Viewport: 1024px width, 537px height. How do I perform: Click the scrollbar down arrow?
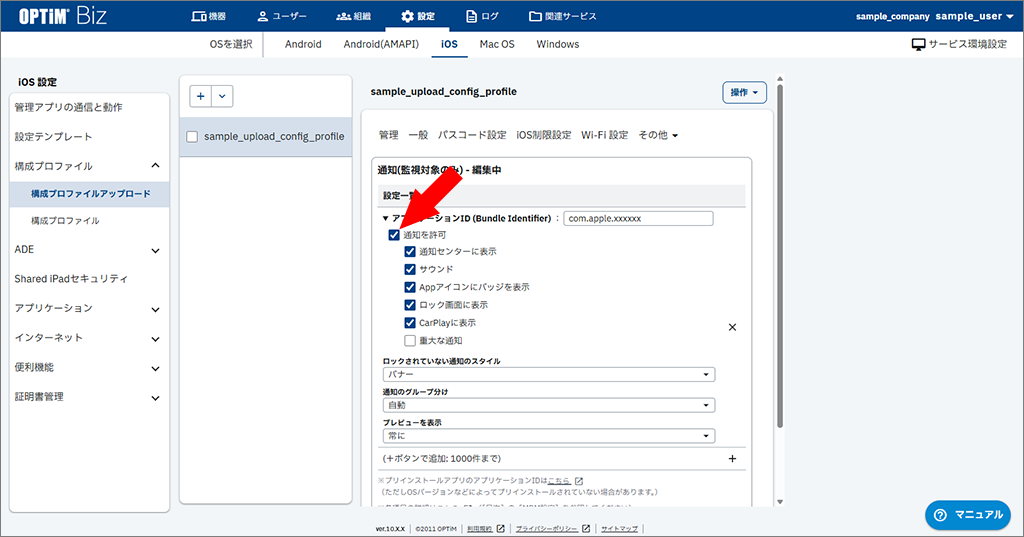[x=780, y=502]
